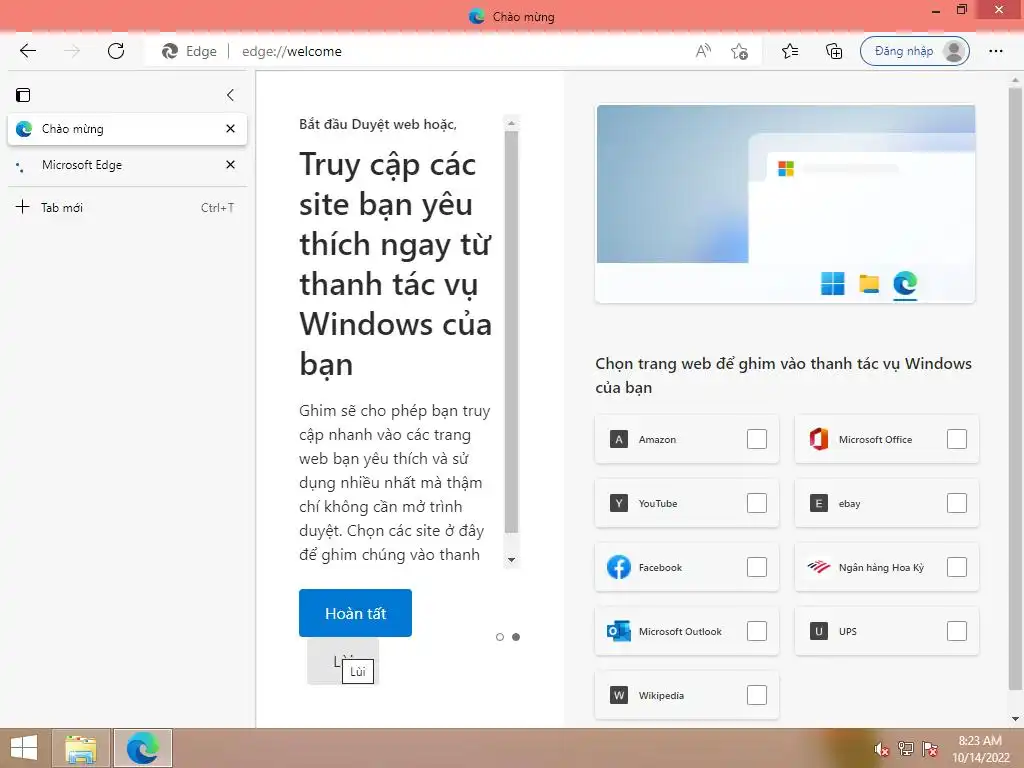The height and width of the screenshot is (768, 1024).
Task: Click the Bank of America logo icon
Action: pyautogui.click(x=818, y=566)
